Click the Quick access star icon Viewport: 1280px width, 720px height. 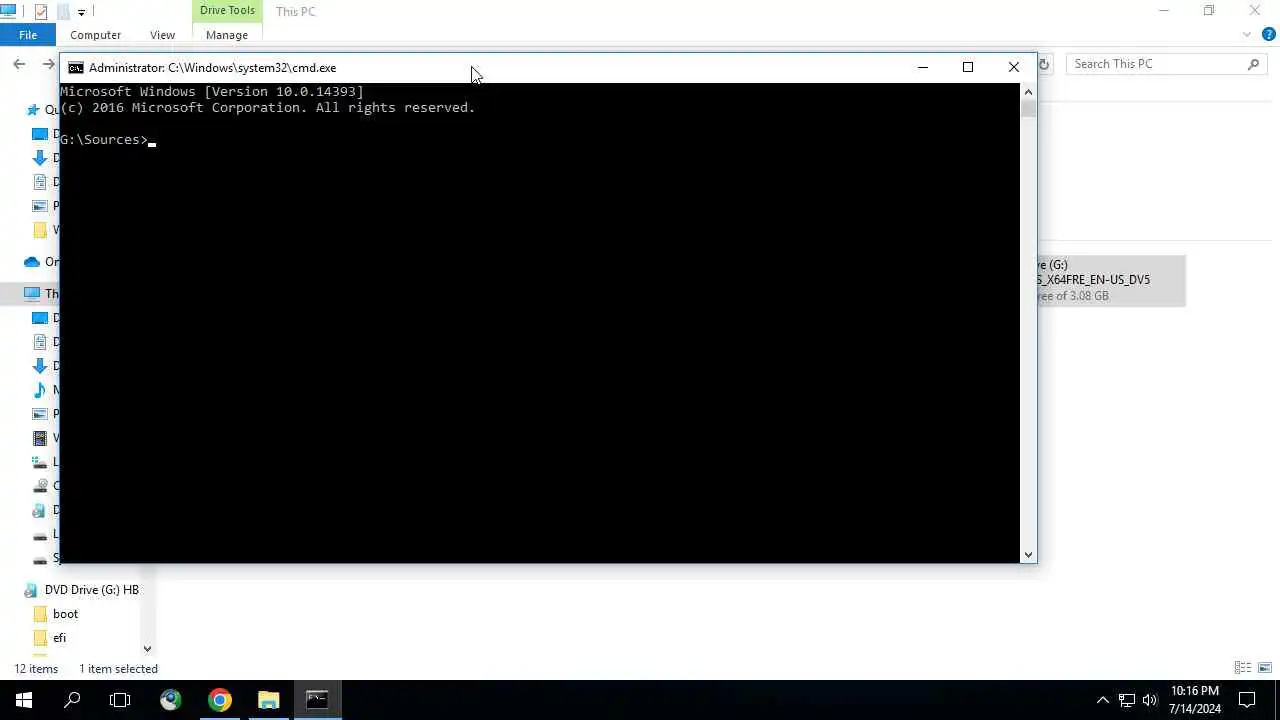[x=32, y=110]
